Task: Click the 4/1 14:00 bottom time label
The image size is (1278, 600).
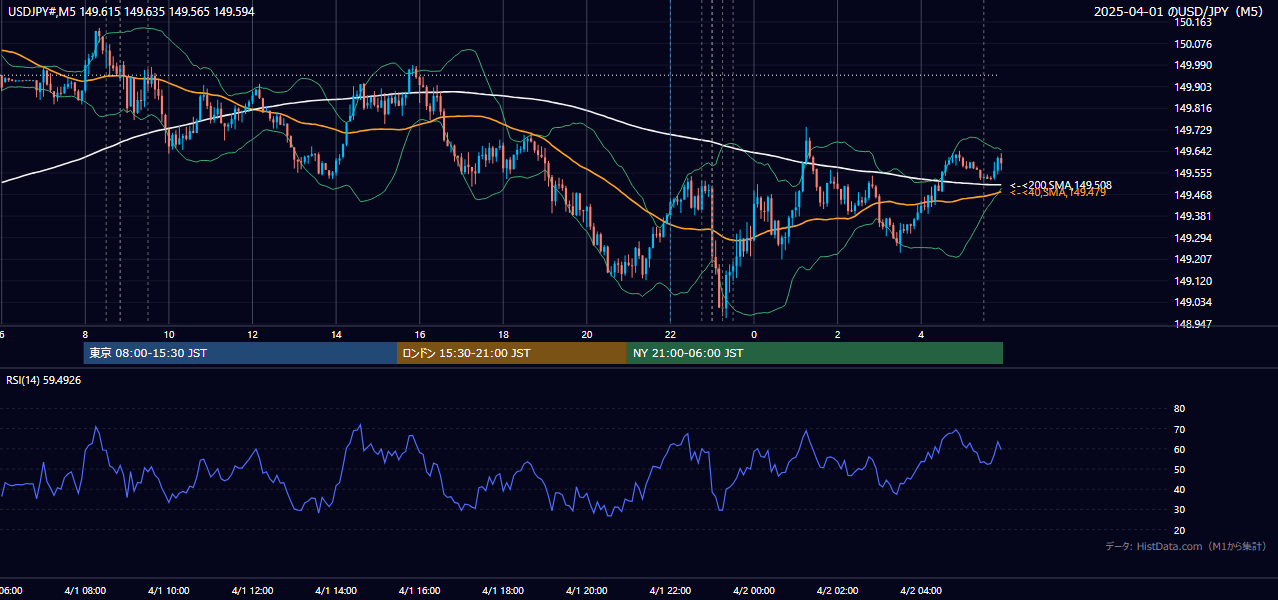Action: click(x=336, y=591)
